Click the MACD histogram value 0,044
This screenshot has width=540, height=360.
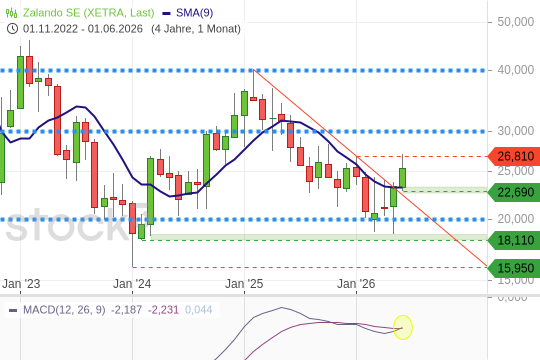(x=198, y=310)
